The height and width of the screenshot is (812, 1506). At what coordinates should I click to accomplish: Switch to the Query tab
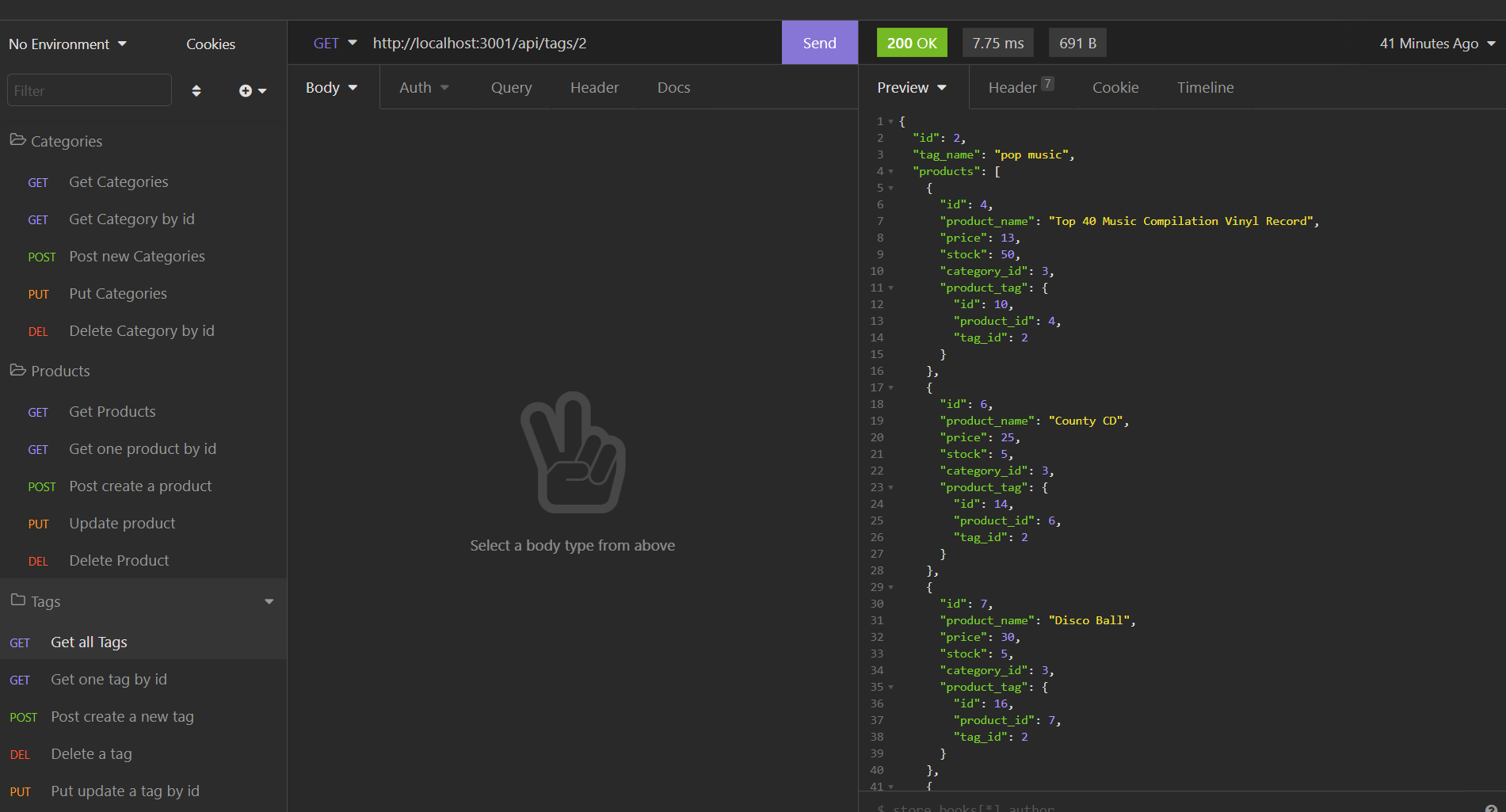(511, 87)
